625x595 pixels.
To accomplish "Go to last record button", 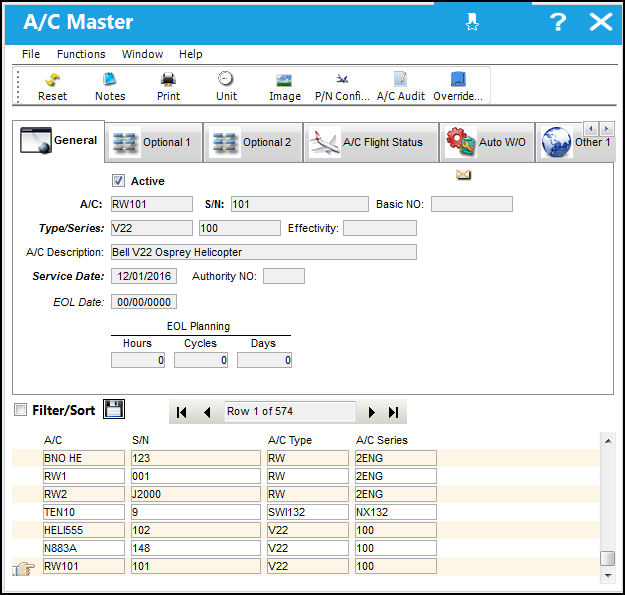I will [393, 412].
